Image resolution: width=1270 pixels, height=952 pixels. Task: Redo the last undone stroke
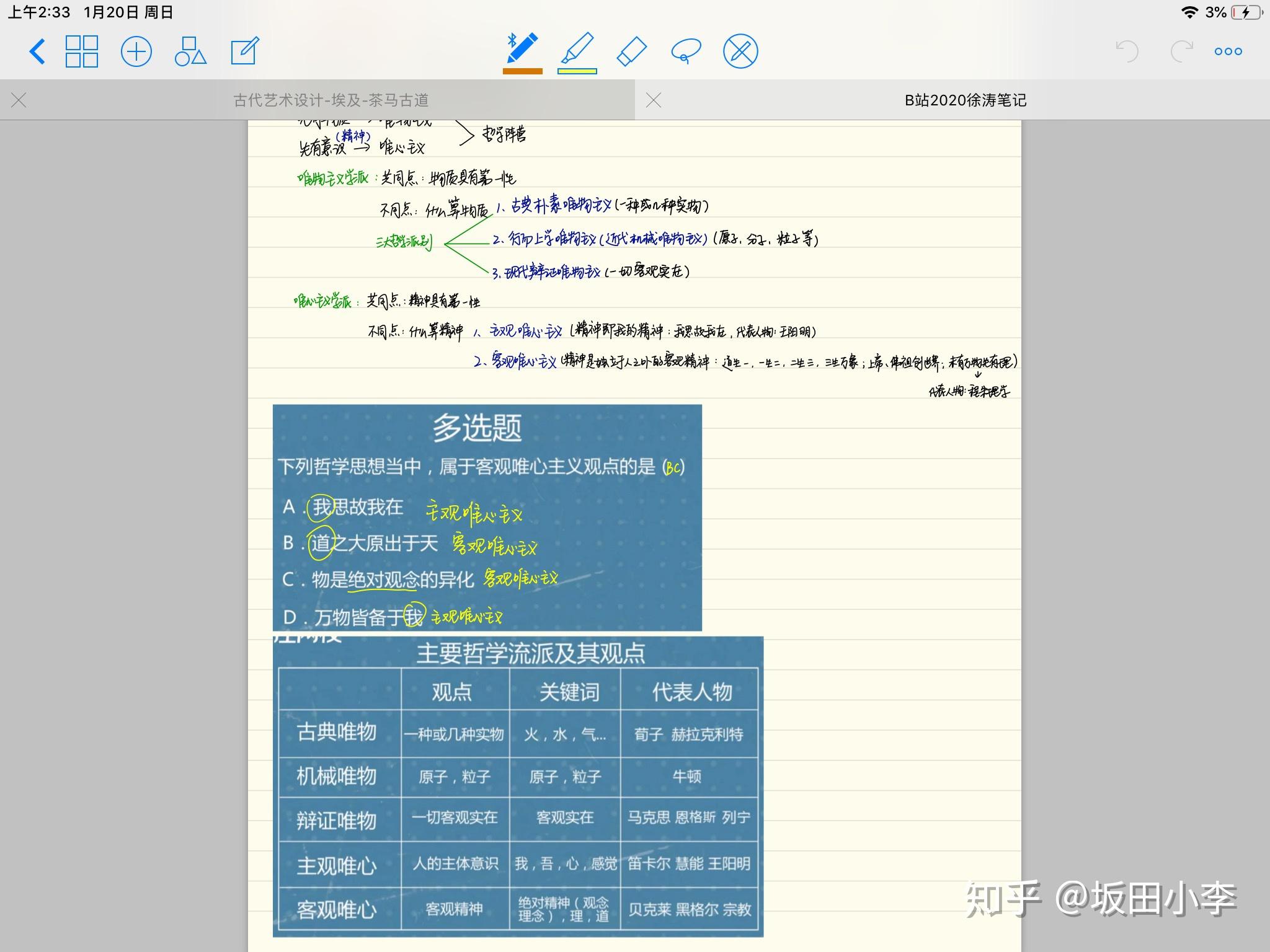tap(1181, 51)
